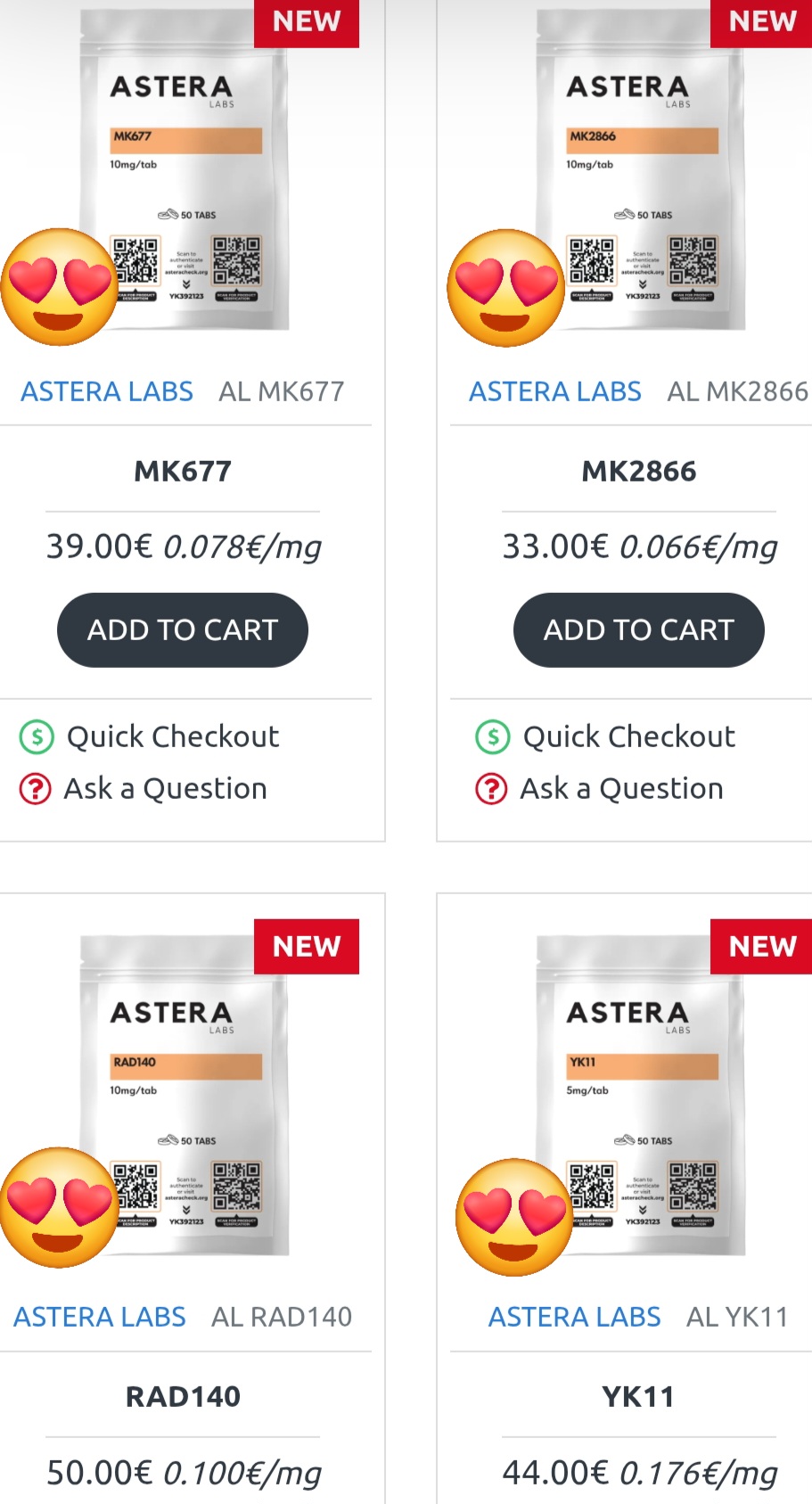Open the YK11 product title
Screen dimensions: 812x1504
tap(638, 1396)
